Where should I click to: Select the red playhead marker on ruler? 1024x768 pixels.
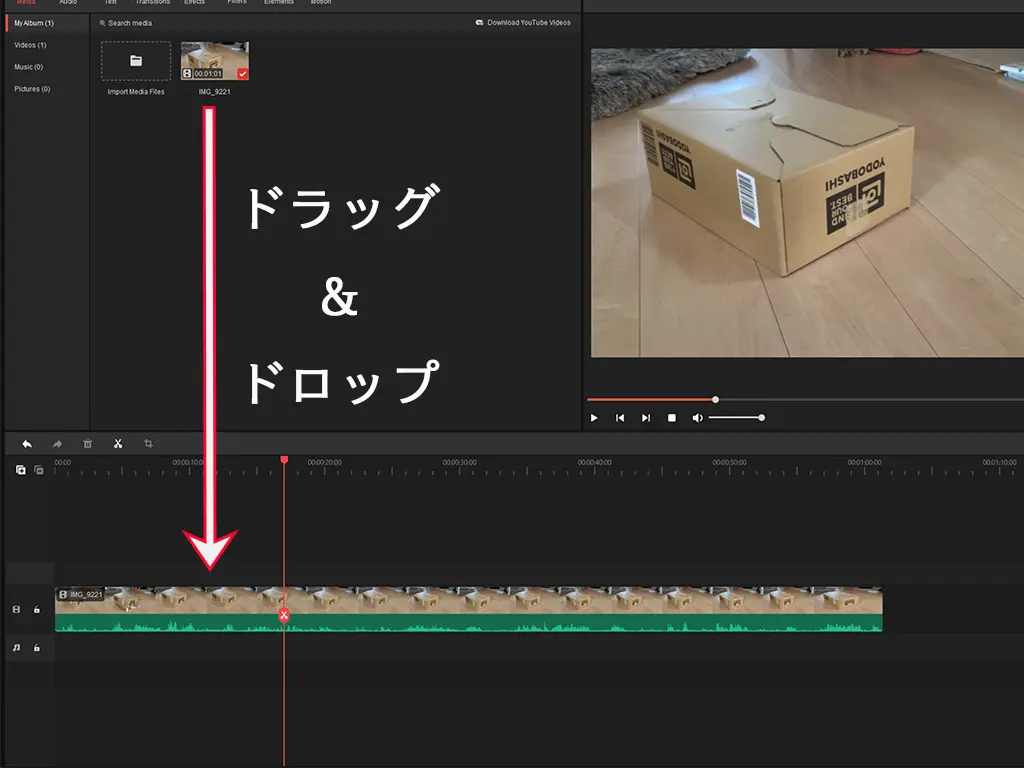[x=284, y=460]
